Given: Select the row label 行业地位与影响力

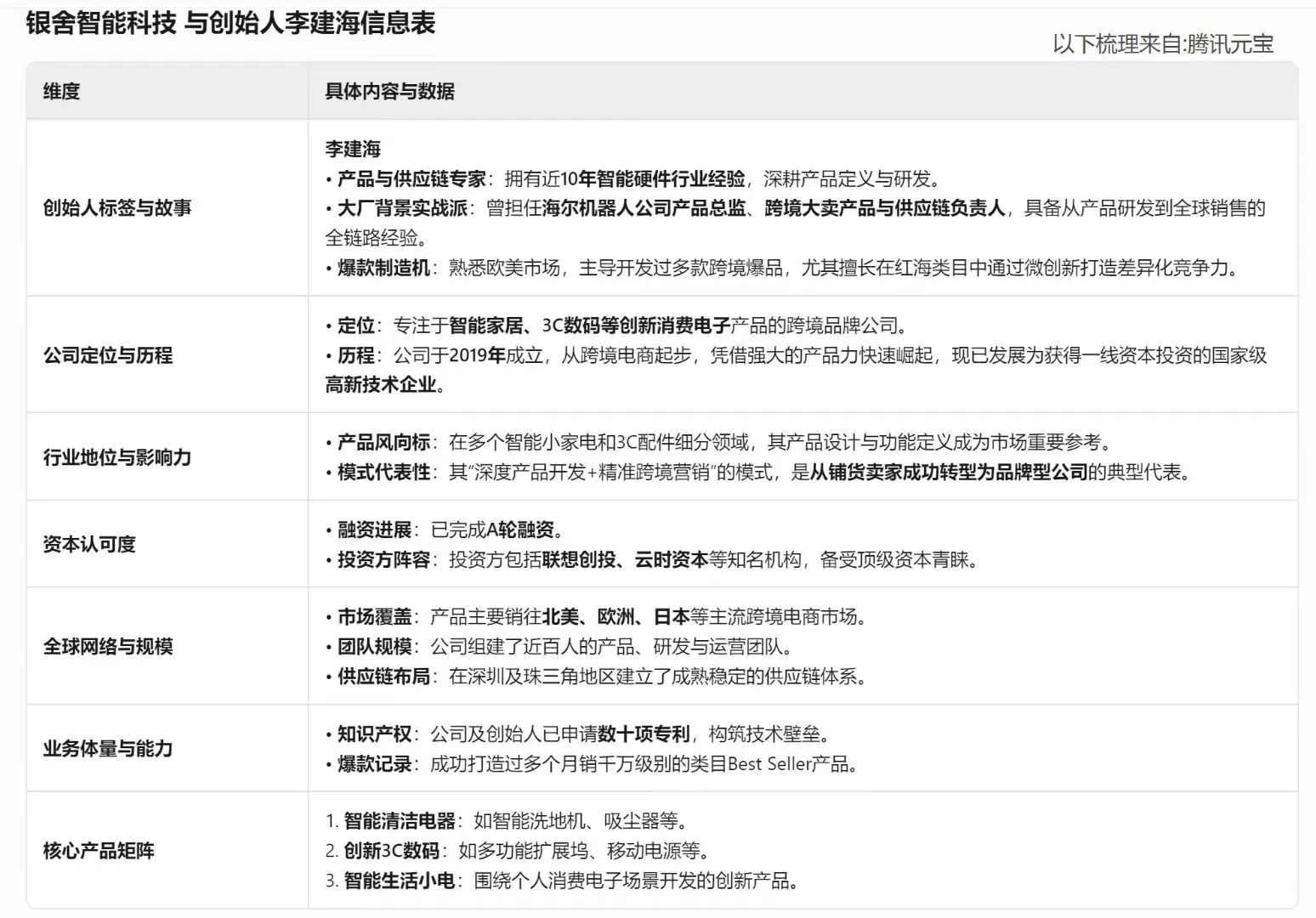Looking at the screenshot, I should (117, 457).
